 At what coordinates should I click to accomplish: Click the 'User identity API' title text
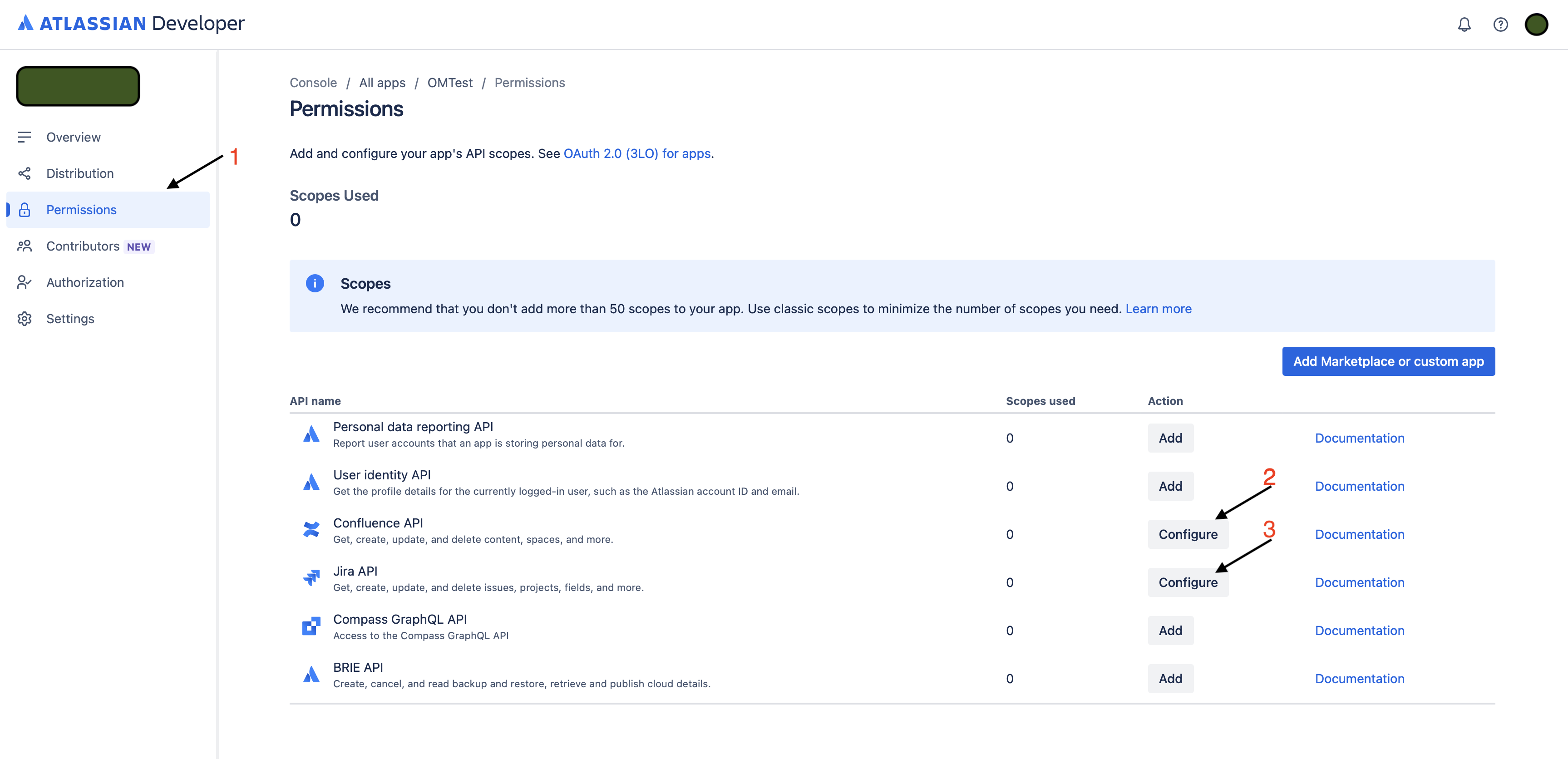click(x=382, y=475)
